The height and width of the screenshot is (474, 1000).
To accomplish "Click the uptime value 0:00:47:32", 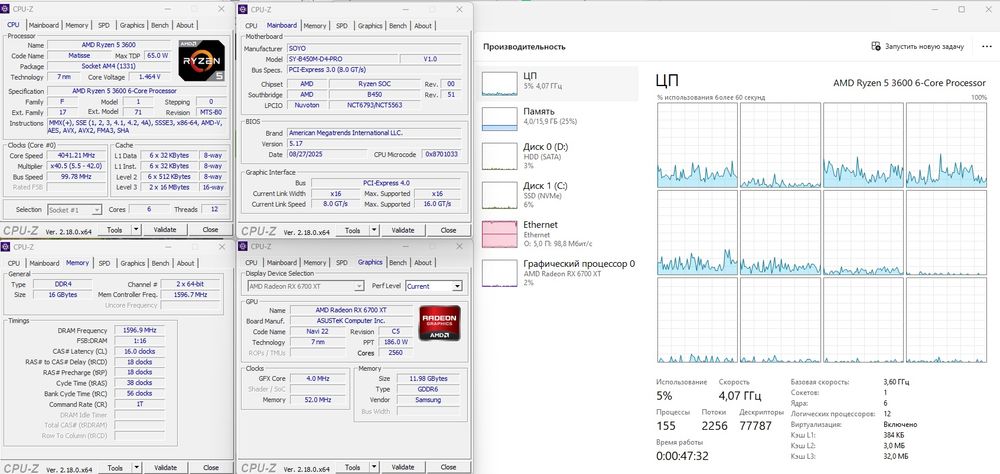I will pos(682,456).
